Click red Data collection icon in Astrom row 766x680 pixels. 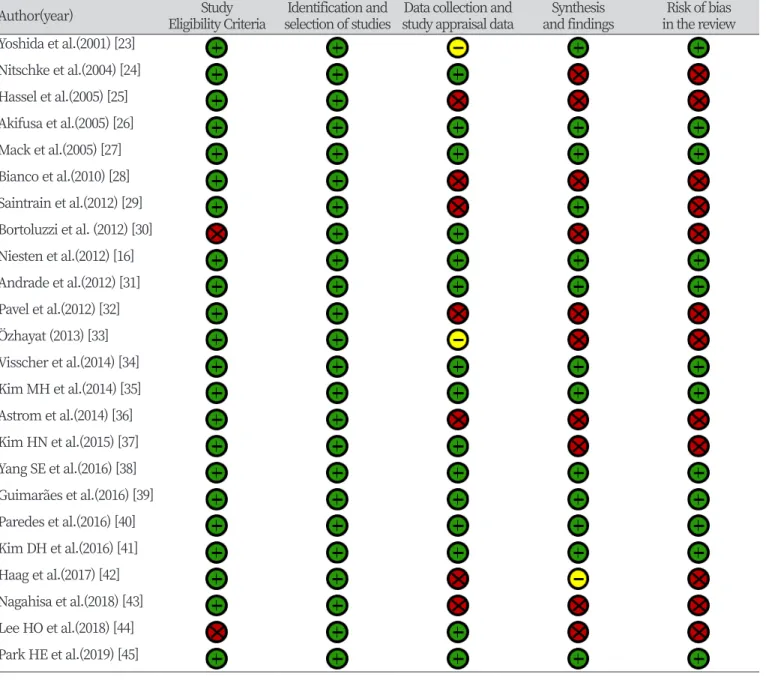click(458, 419)
